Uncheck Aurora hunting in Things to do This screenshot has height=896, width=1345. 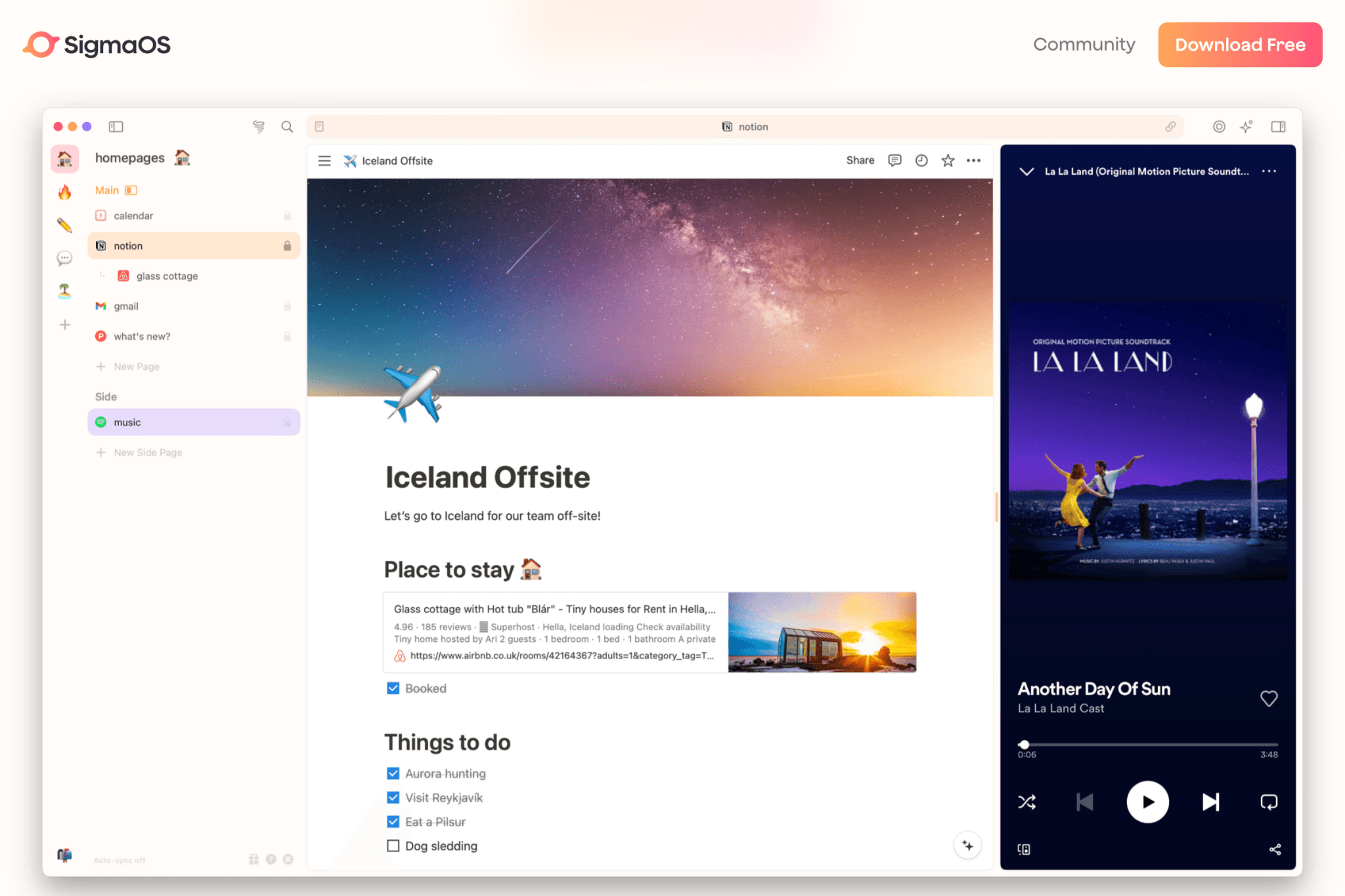click(393, 773)
